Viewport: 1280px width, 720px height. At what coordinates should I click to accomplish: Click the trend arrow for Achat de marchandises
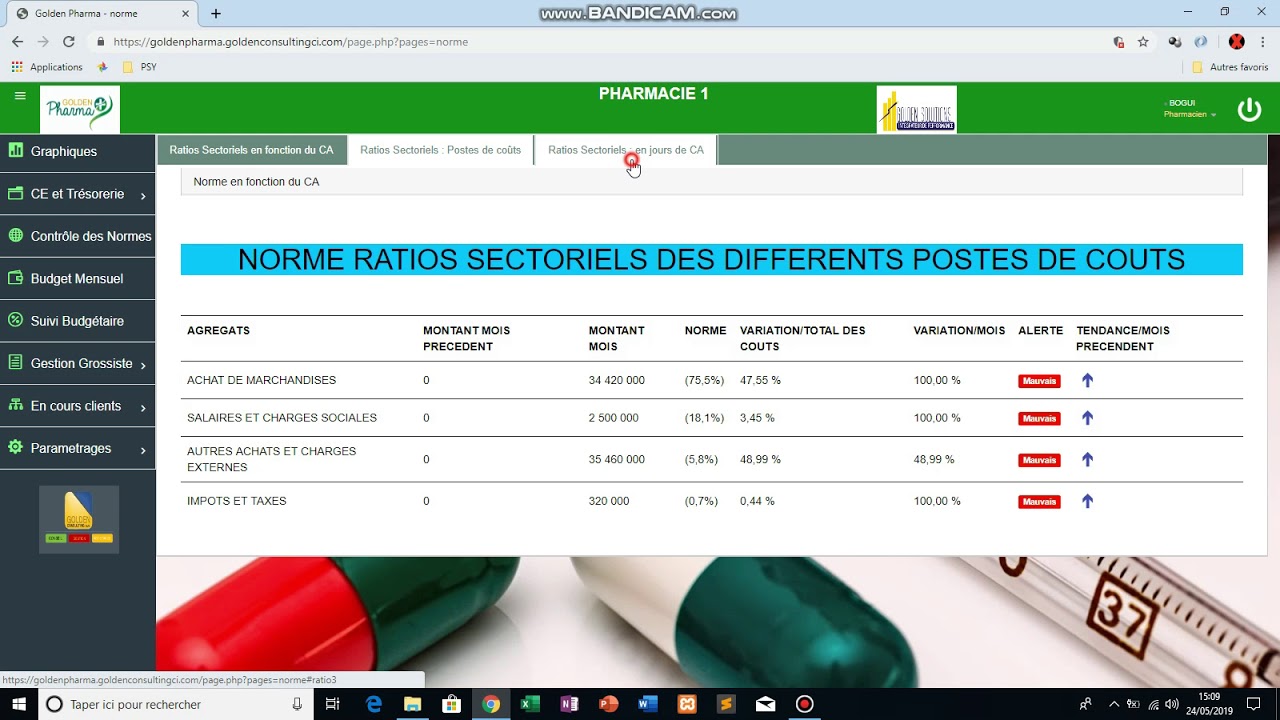(1088, 380)
